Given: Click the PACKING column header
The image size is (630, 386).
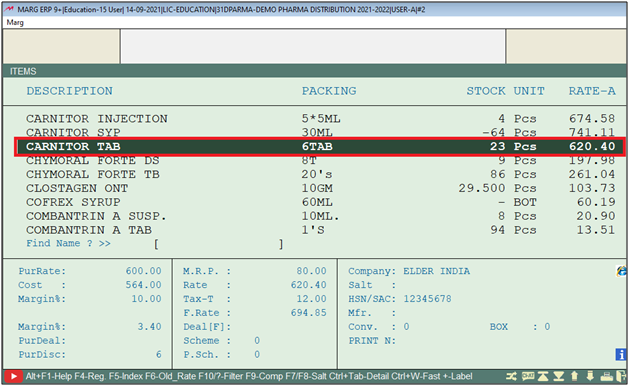Looking at the screenshot, I should (x=329, y=91).
